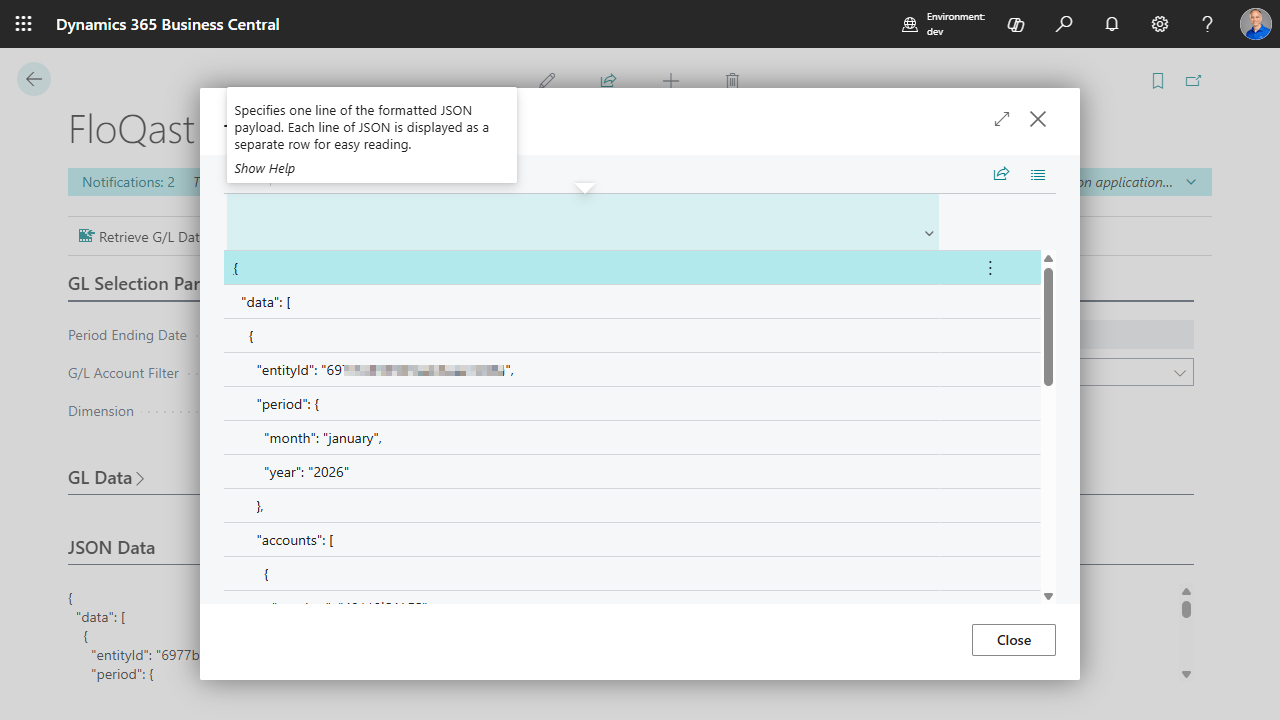Open the page in a new window

click(x=1193, y=81)
